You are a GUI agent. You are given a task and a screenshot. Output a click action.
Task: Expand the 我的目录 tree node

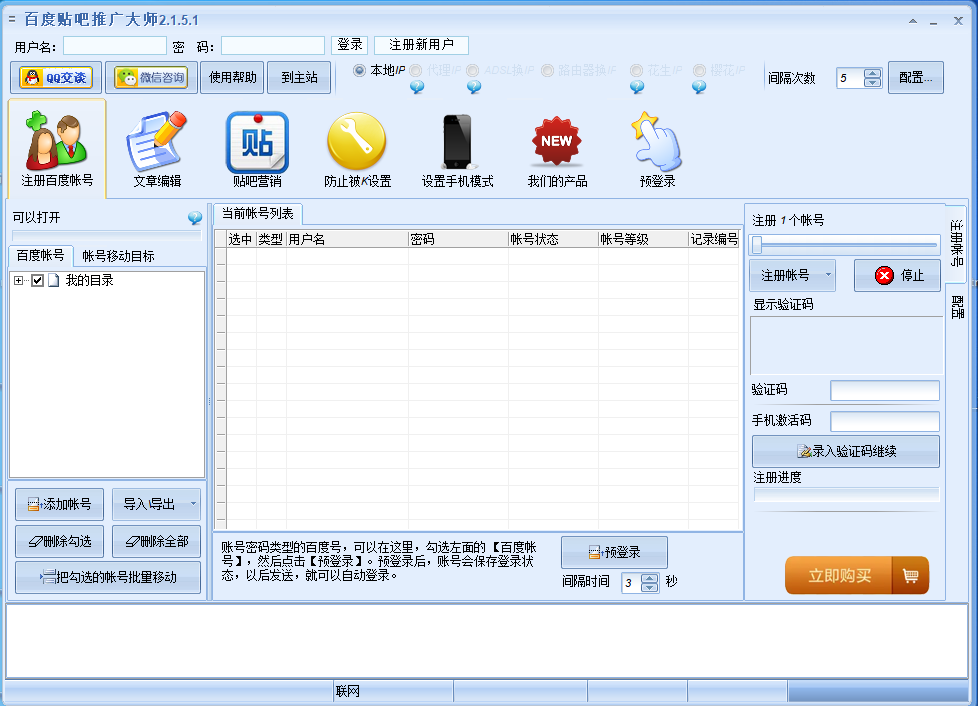click(18, 281)
